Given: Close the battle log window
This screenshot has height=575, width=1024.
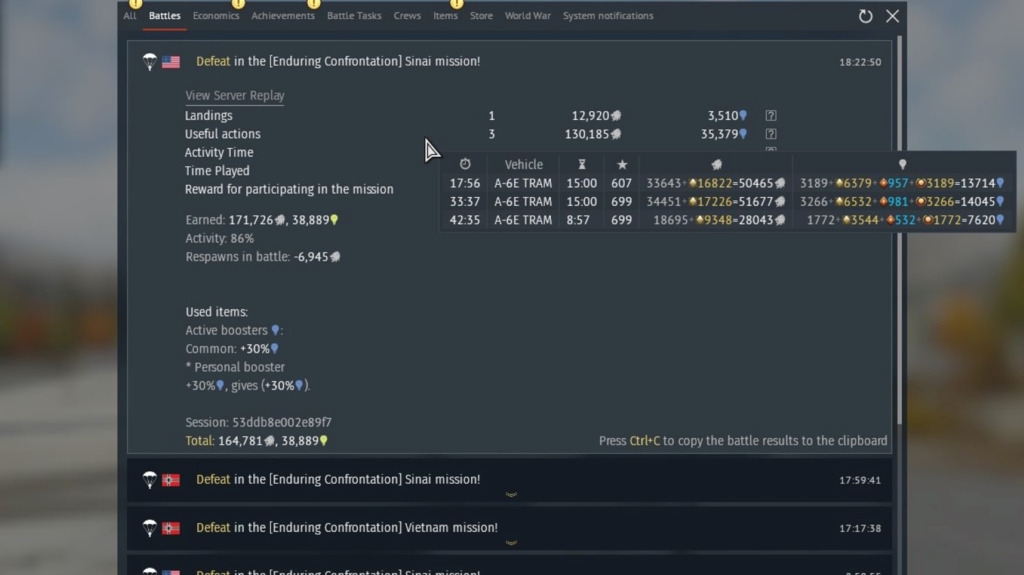Looking at the screenshot, I should point(893,16).
